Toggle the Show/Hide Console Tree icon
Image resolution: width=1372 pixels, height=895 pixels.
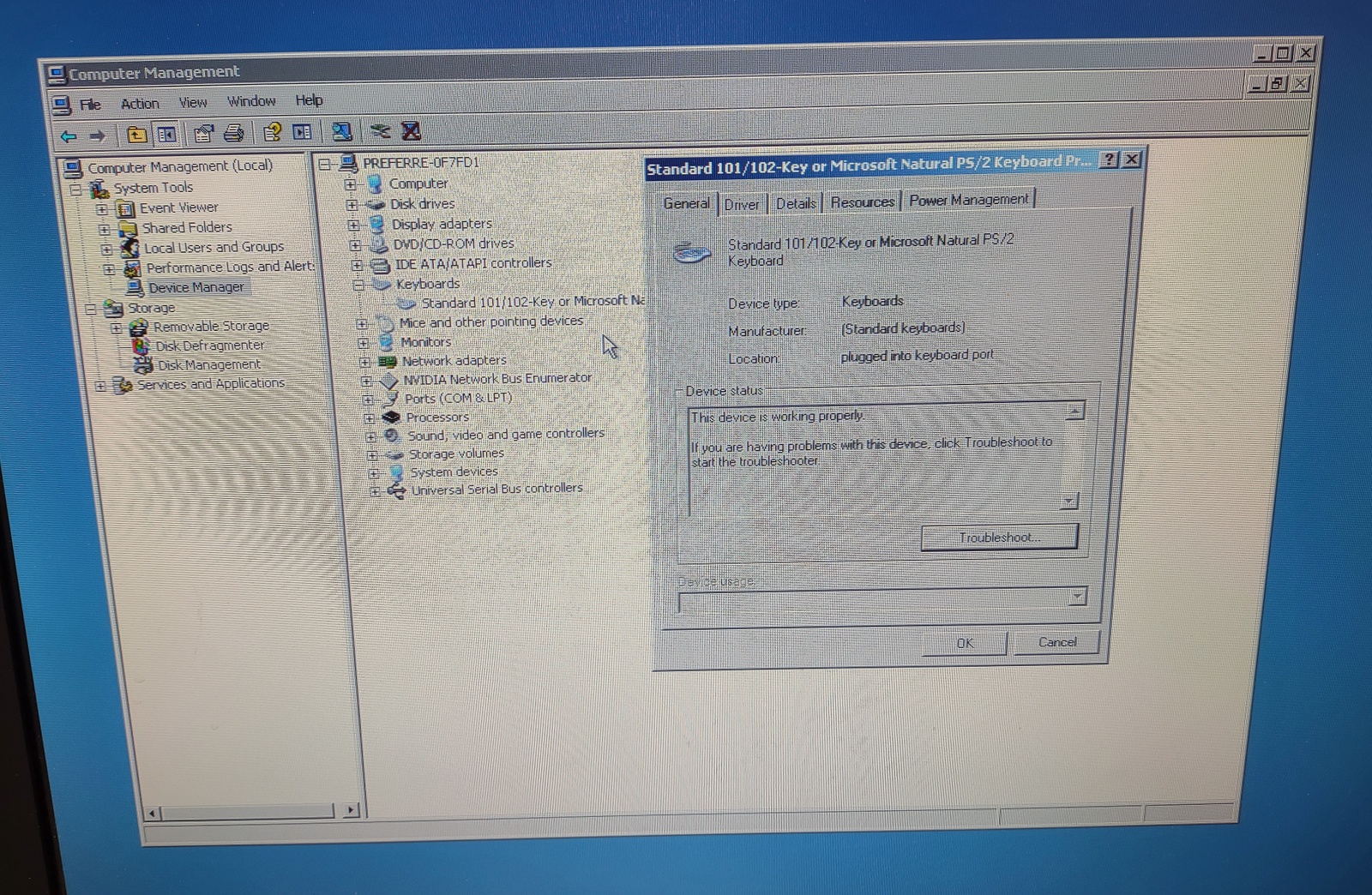coord(166,134)
